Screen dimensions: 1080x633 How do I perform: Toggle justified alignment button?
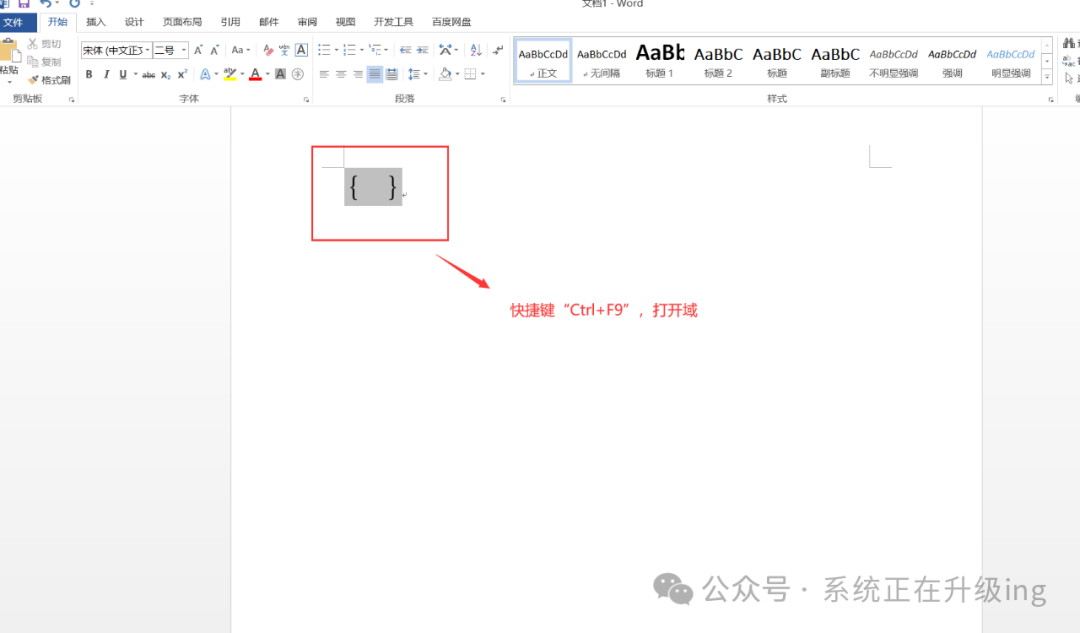coord(375,74)
